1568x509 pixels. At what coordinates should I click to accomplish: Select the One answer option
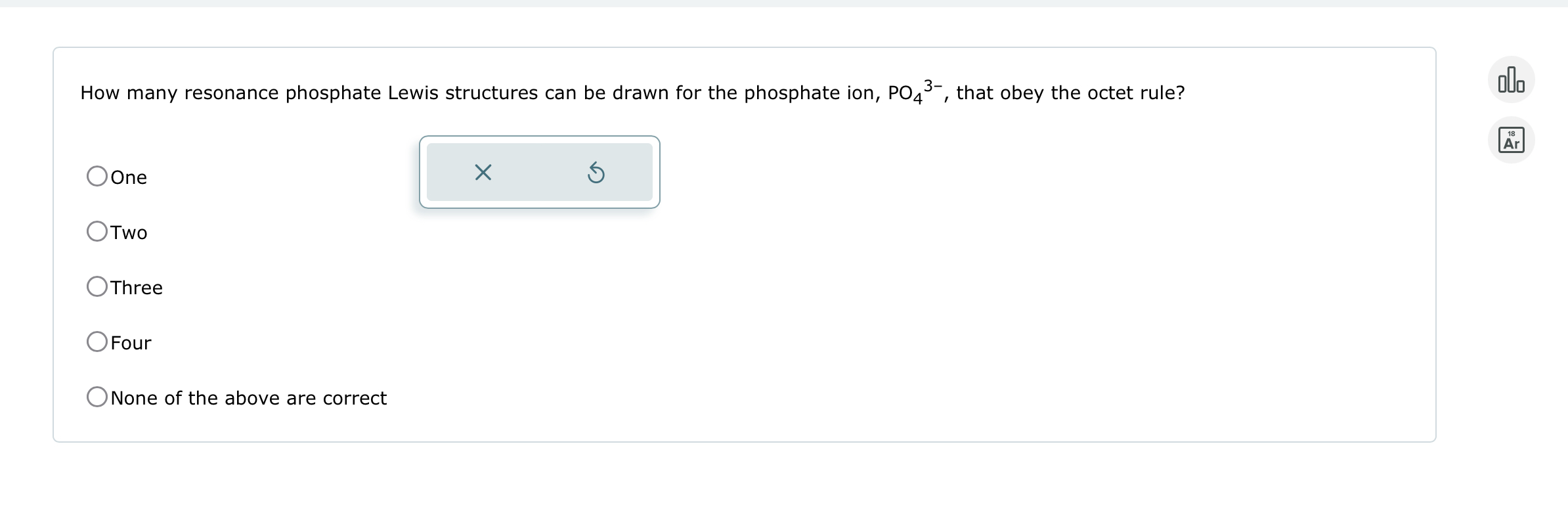(x=97, y=175)
